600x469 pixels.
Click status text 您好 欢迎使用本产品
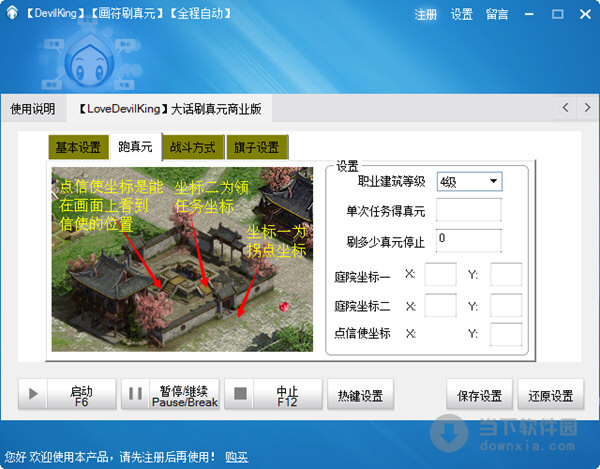57,457
